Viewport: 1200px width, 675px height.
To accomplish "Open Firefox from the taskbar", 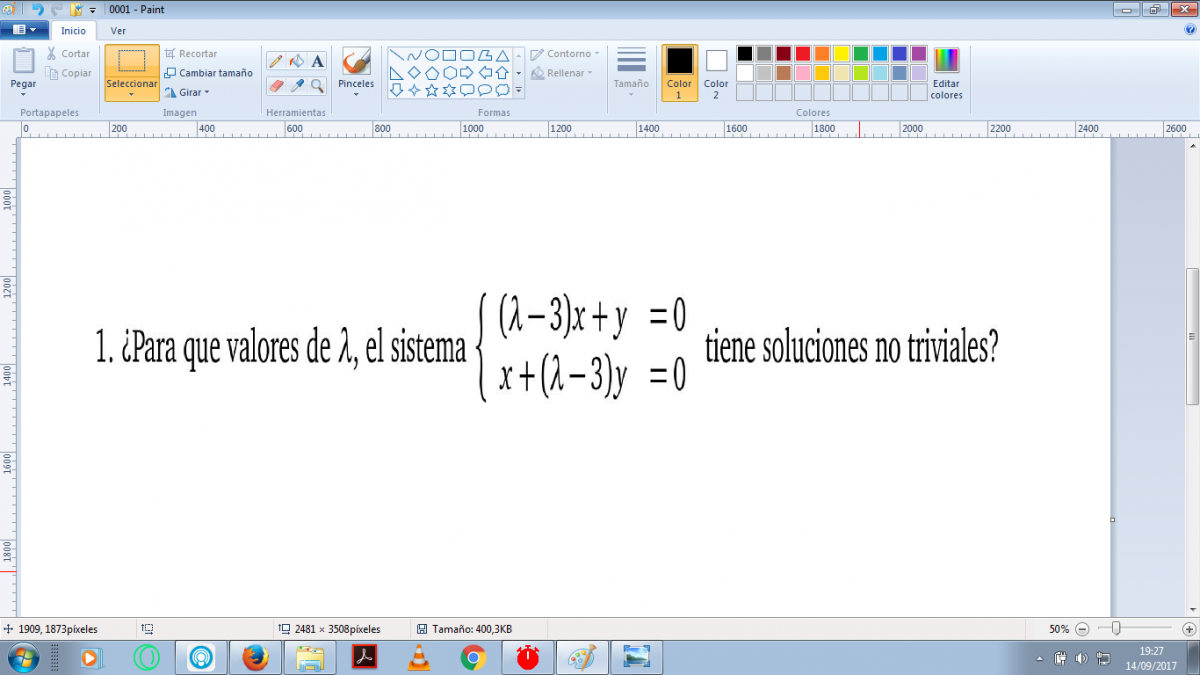I will coord(256,657).
